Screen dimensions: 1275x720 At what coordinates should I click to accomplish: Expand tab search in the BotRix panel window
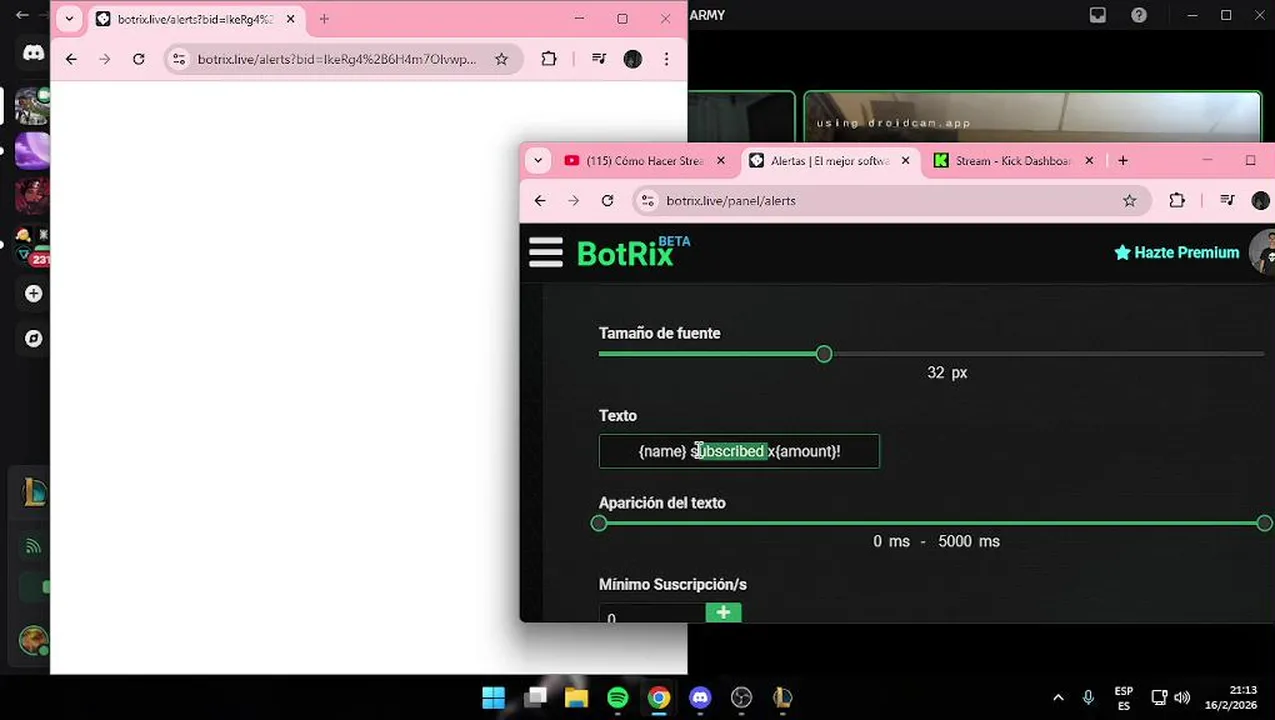tap(538, 160)
